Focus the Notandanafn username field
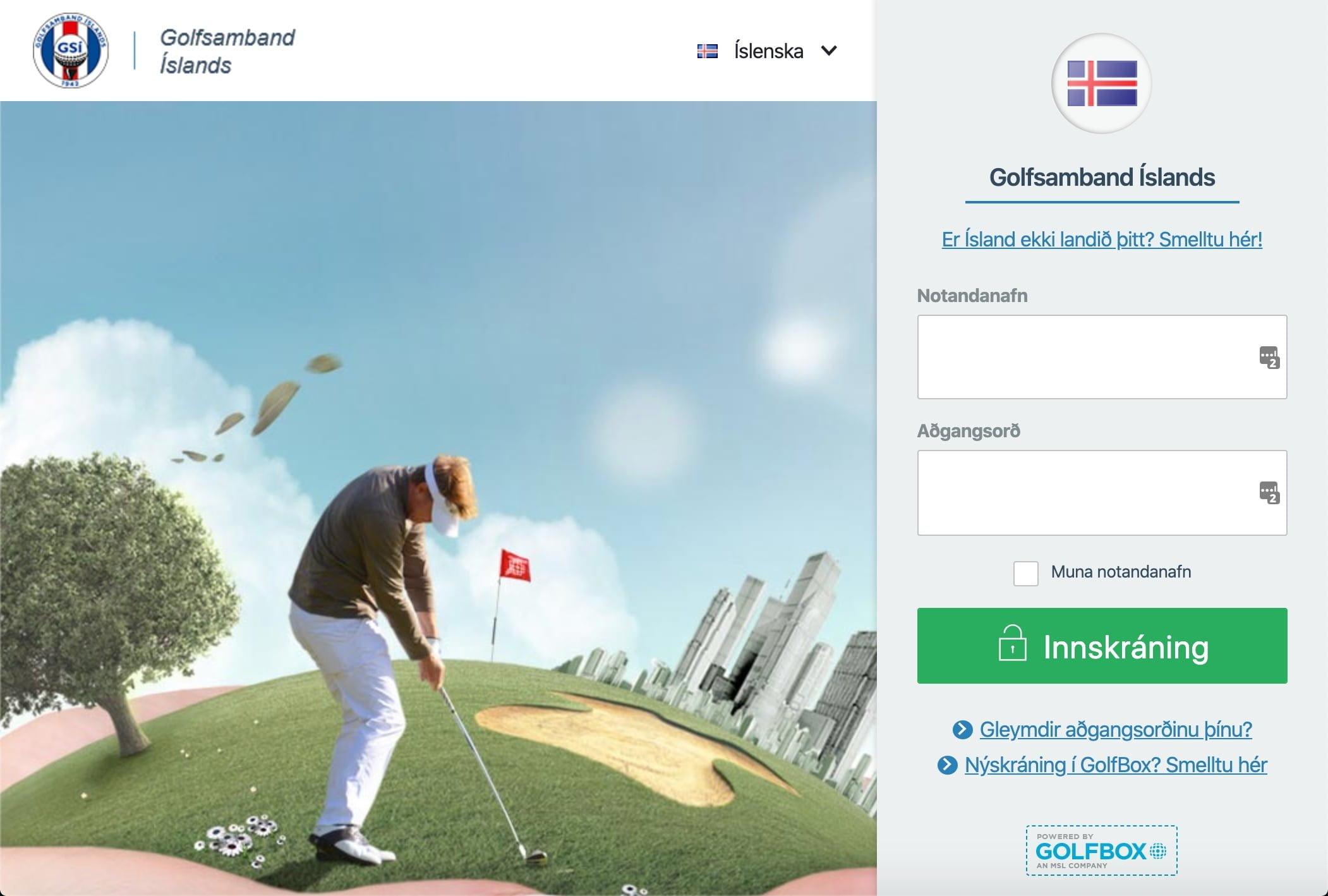Image resolution: width=1328 pixels, height=896 pixels. click(x=1102, y=357)
